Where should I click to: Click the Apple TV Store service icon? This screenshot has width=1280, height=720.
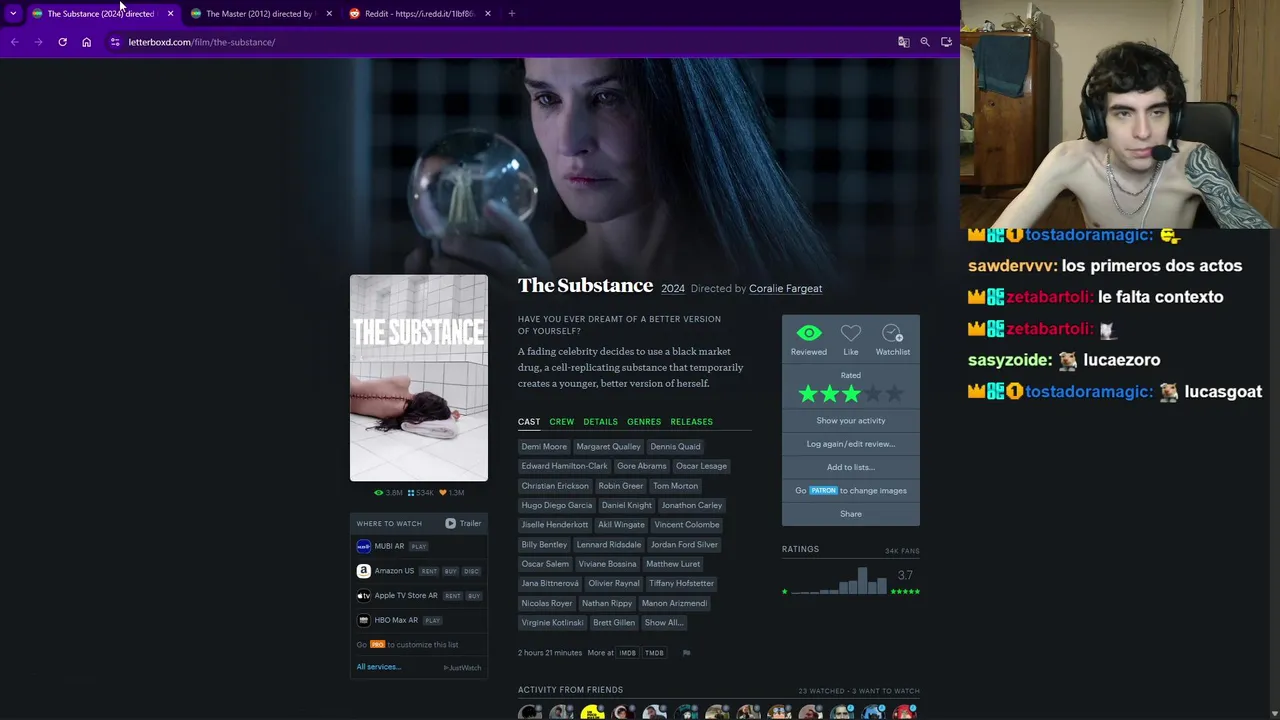click(x=363, y=596)
